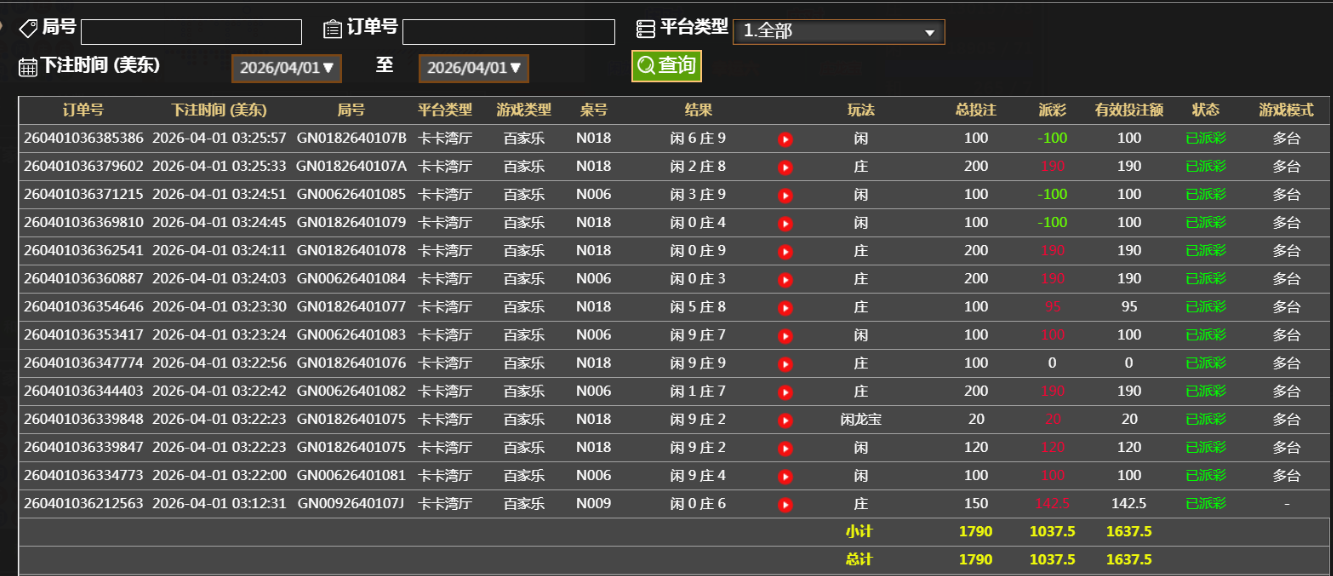Click the 订单号 text input field
The width and height of the screenshot is (1333, 576).
508,32
